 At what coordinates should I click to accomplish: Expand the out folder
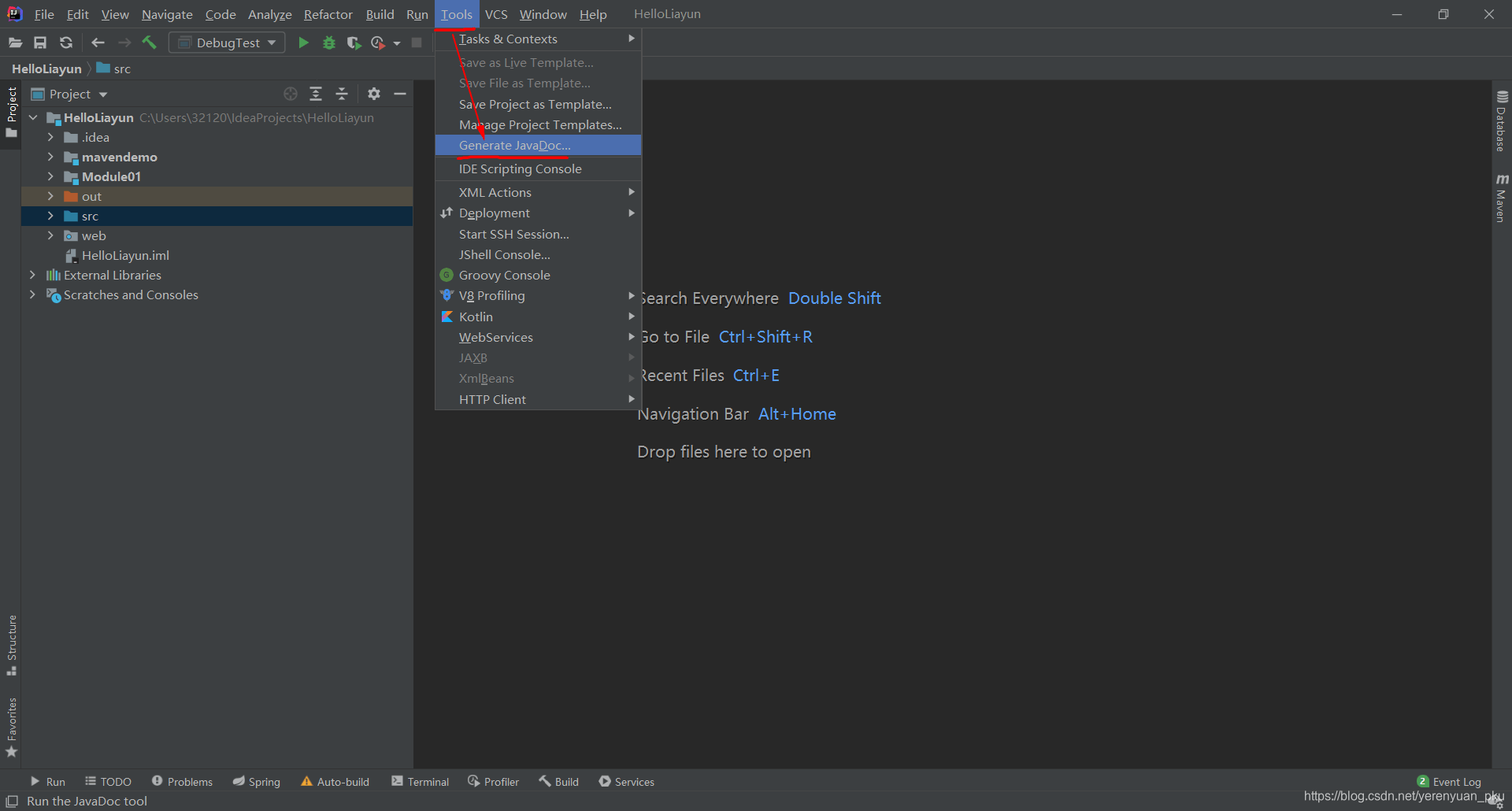tap(50, 196)
